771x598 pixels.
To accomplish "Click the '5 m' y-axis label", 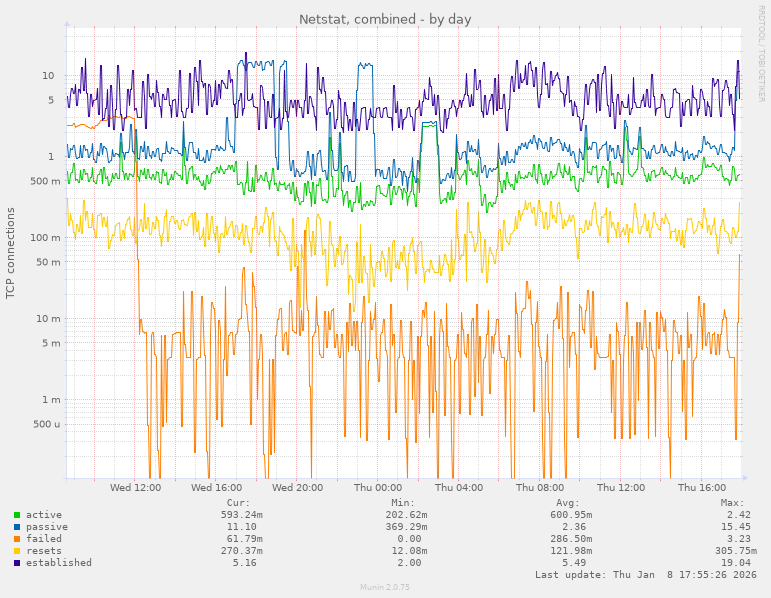I will (x=51, y=343).
